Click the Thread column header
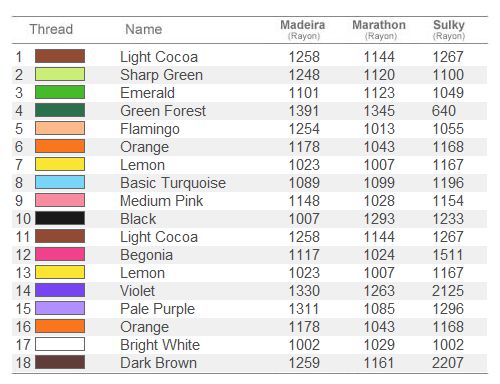The image size is (500, 384). click(51, 29)
